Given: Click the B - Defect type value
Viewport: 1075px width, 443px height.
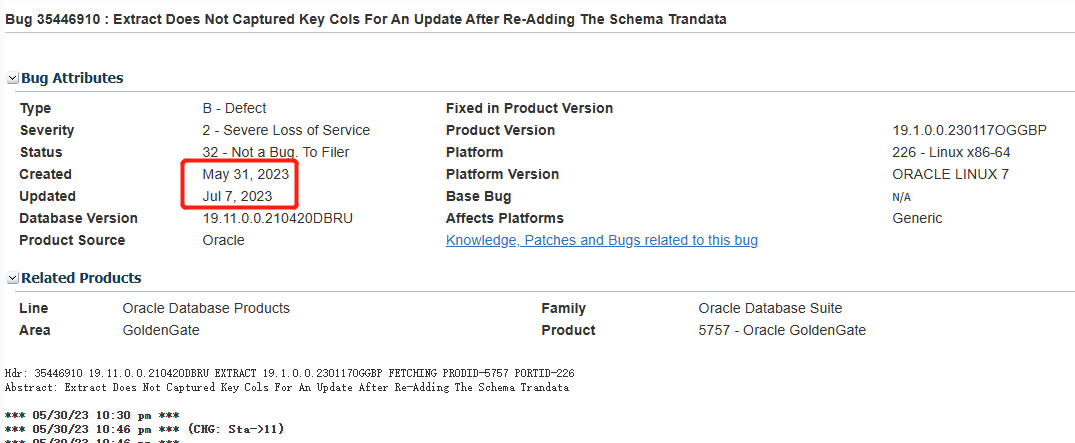Looking at the screenshot, I should click(234, 108).
